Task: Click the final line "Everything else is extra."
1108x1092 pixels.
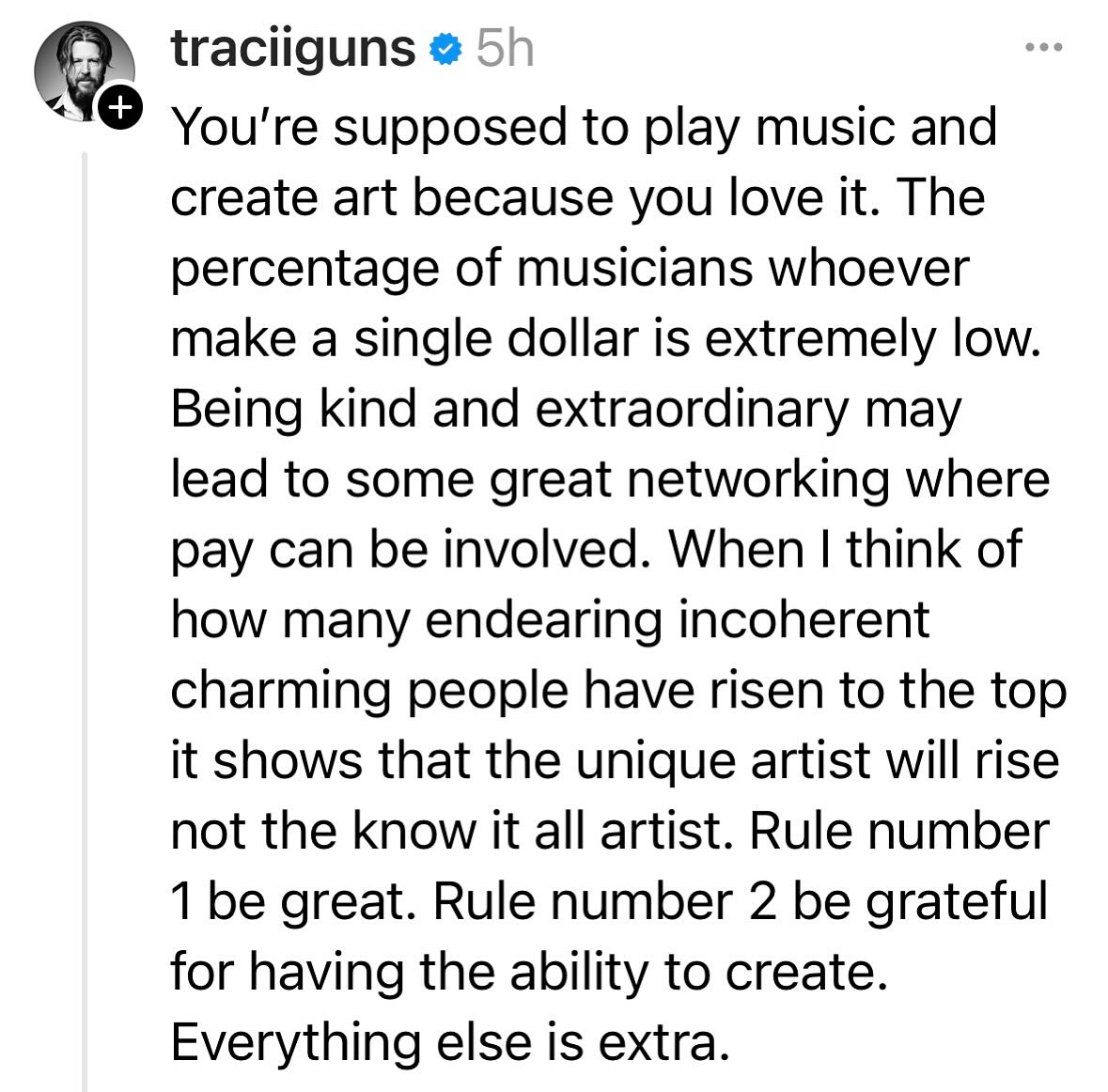Action: tap(449, 1043)
